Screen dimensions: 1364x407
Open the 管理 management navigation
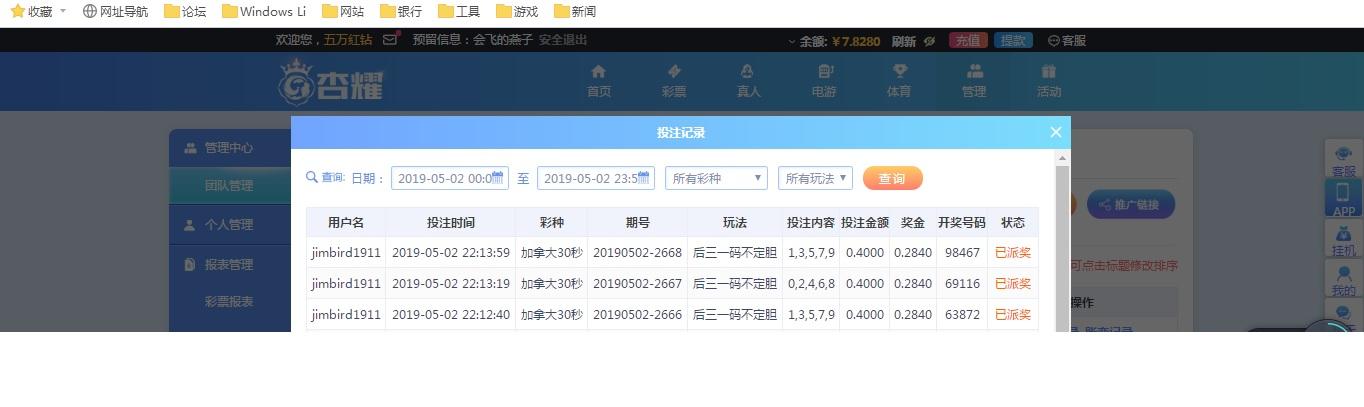coord(974,81)
